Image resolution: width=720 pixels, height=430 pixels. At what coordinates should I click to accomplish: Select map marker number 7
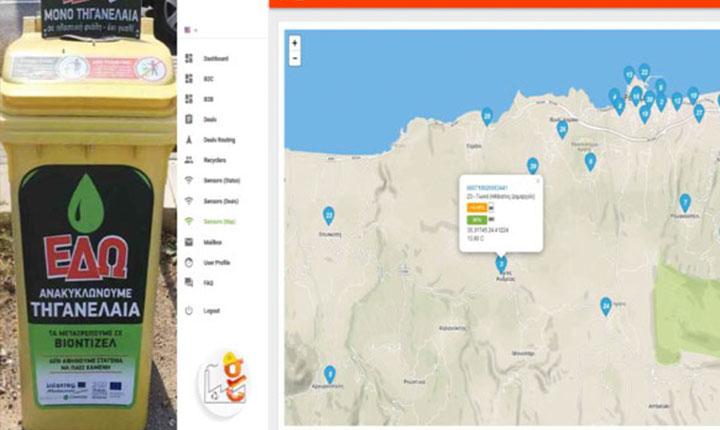pos(685,203)
